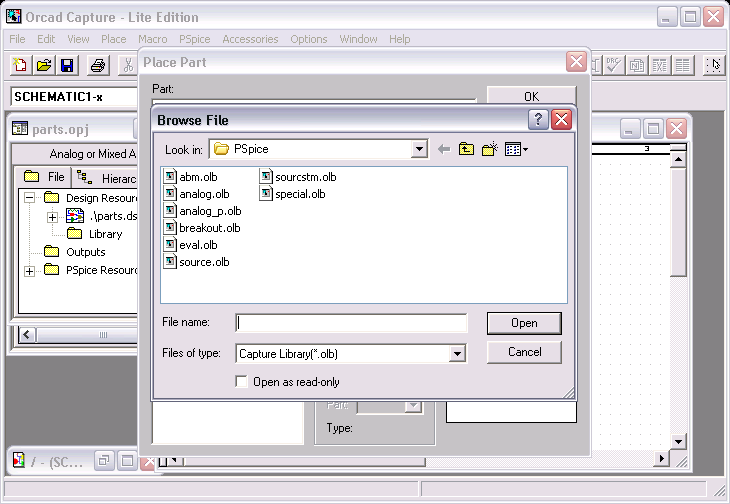Select the sourcstm.olb library file

(x=298, y=177)
